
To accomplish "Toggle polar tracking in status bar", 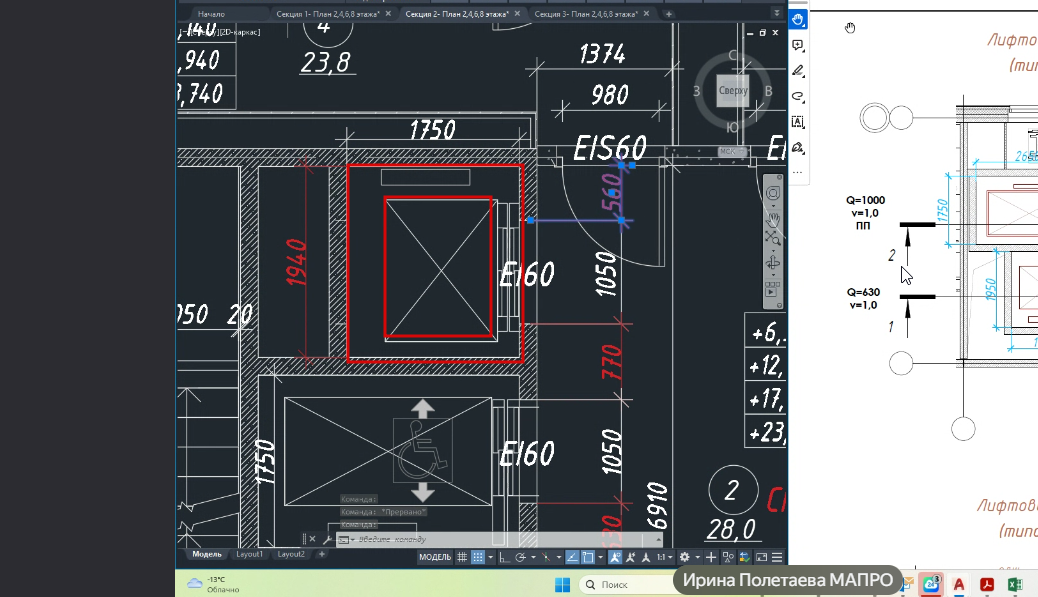I will [x=520, y=557].
